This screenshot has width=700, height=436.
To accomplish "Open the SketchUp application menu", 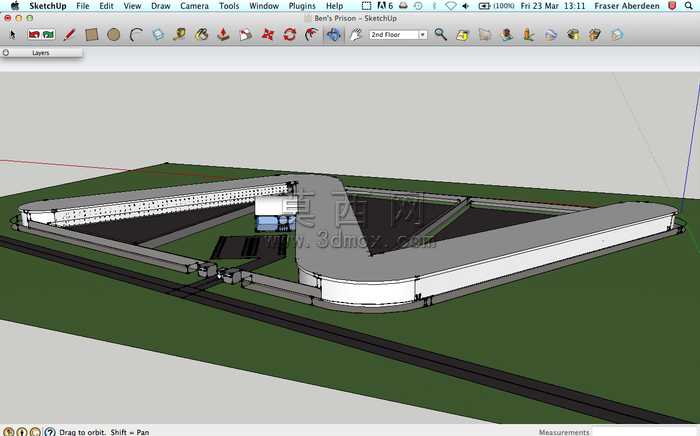I will [x=48, y=6].
